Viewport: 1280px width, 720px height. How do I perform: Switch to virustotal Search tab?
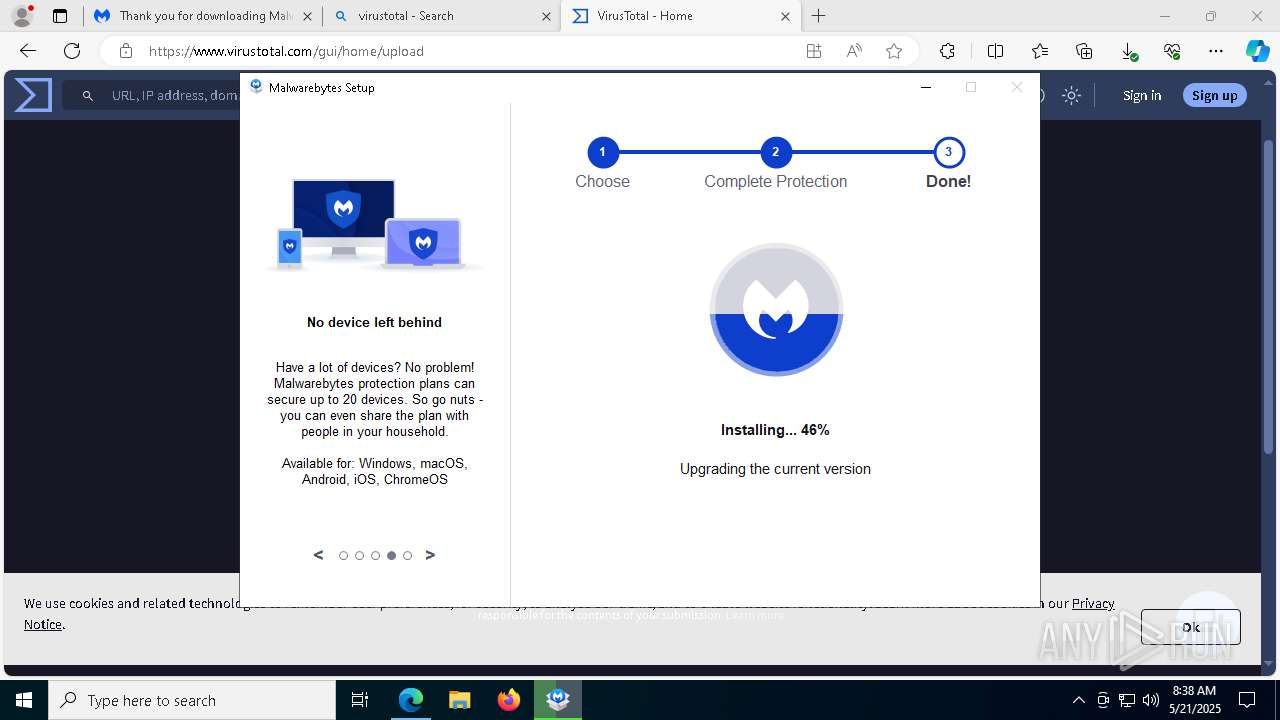click(441, 16)
